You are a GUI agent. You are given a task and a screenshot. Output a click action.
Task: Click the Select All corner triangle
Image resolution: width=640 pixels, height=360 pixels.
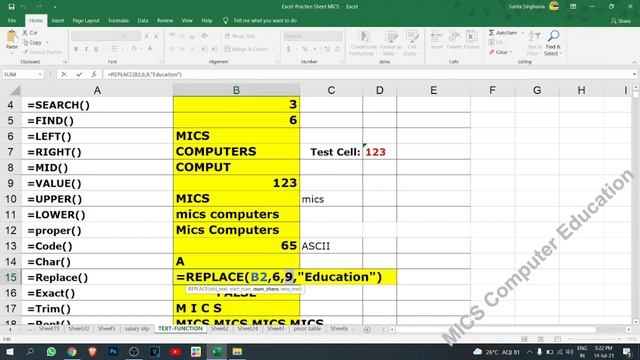(x=15, y=90)
